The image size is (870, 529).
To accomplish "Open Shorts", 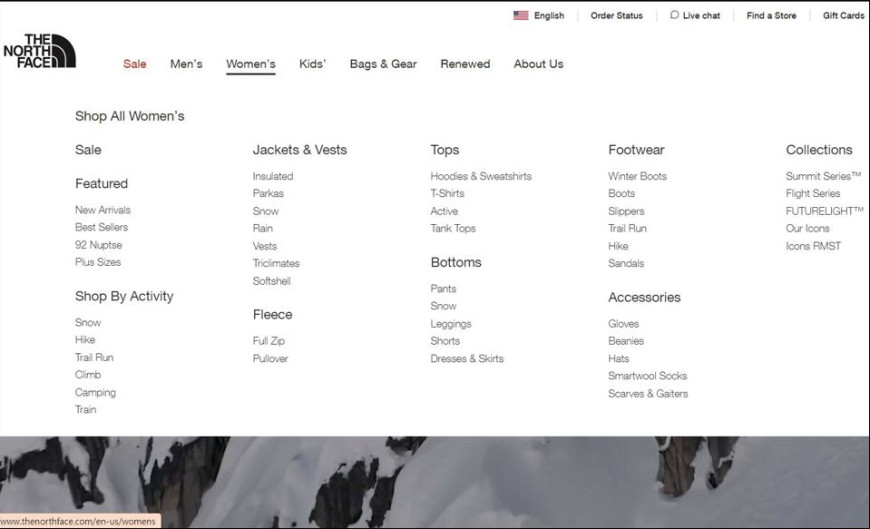I will tap(445, 341).
